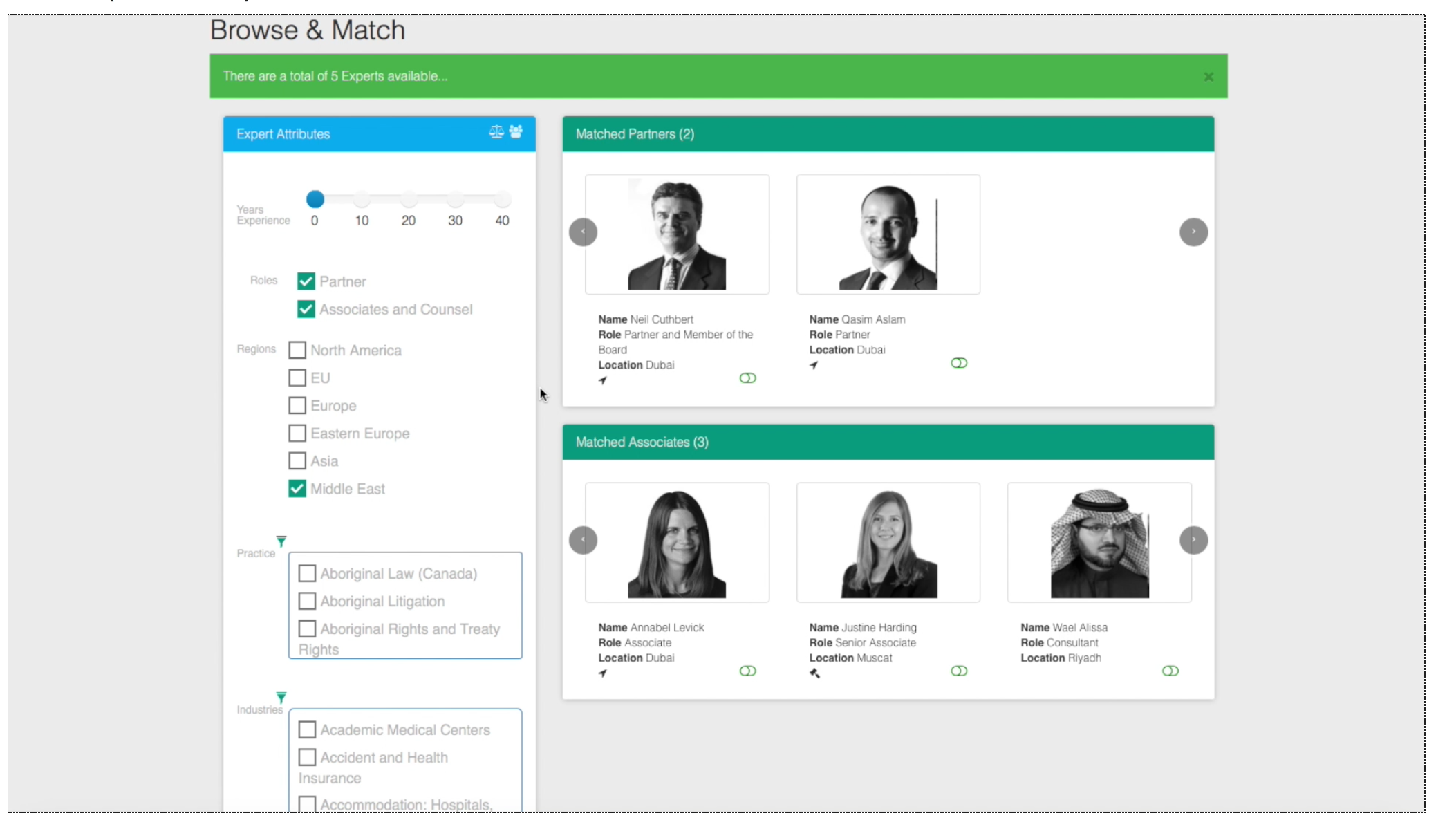The image size is (1456, 838).
Task: Click green compare icon on Wael Alissa card
Action: coord(1170,671)
